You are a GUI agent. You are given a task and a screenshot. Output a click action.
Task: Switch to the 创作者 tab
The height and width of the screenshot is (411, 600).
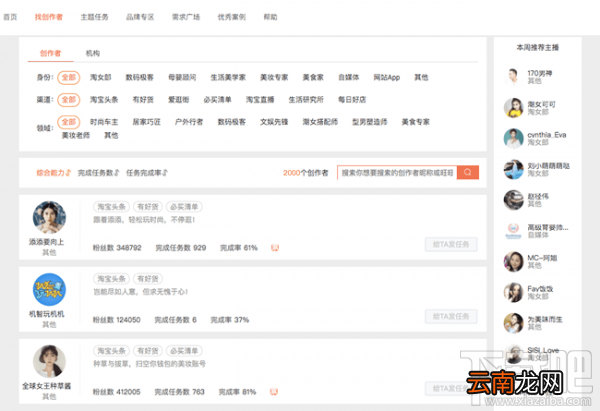(x=51, y=53)
